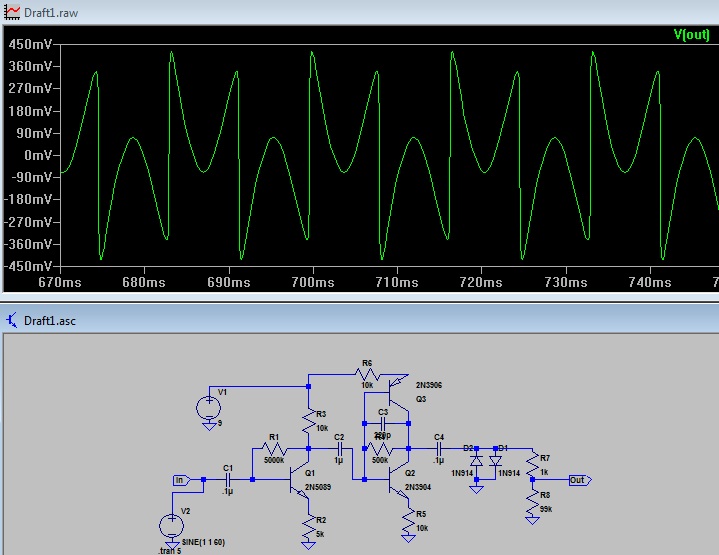
Task: Click the 450mV vertical axis label
Action: point(28,45)
